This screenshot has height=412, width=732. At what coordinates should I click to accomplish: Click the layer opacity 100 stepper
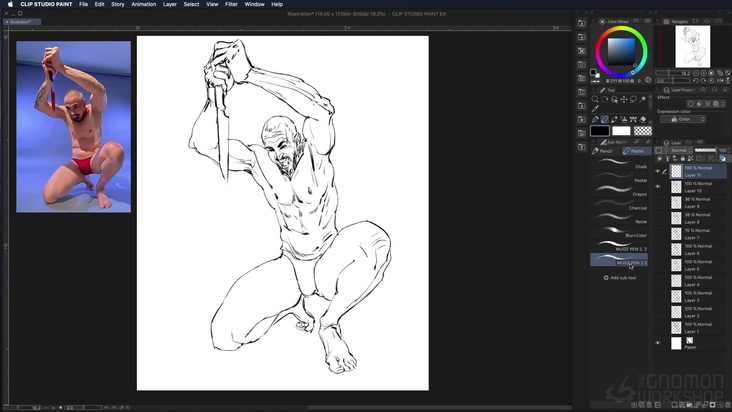729,150
